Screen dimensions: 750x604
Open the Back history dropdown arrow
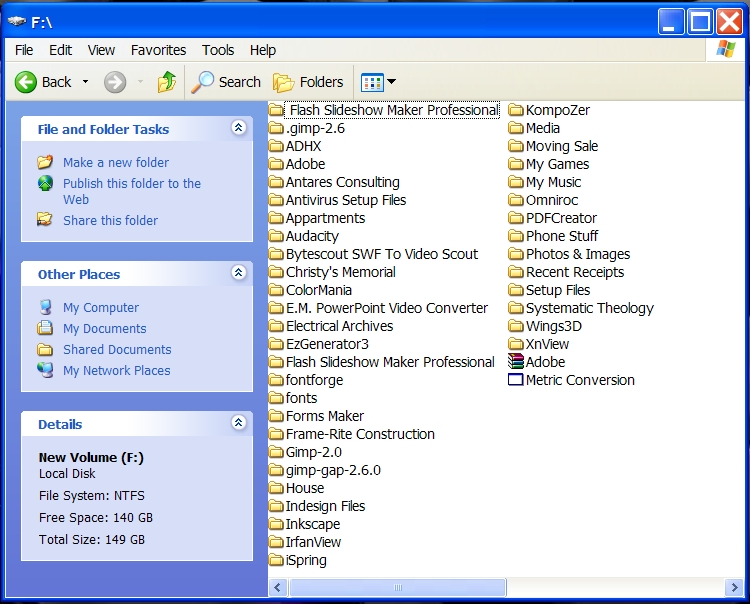(x=85, y=82)
